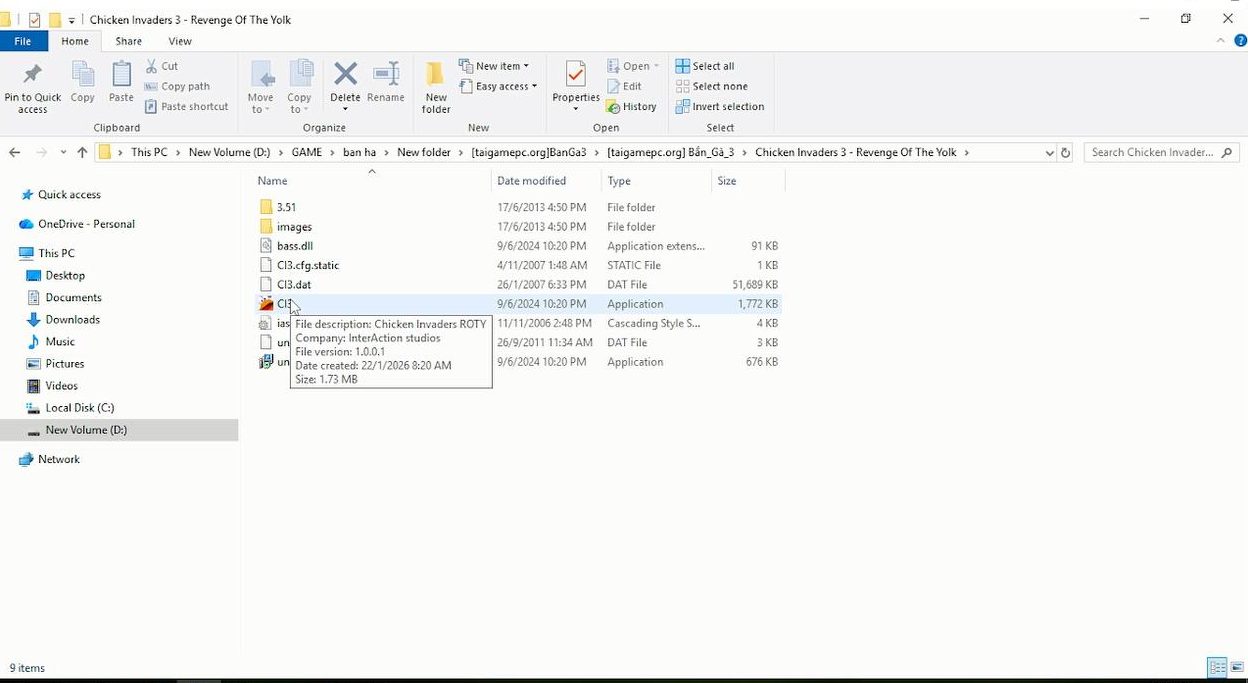
Task: Click Copy path button
Action: [178, 87]
